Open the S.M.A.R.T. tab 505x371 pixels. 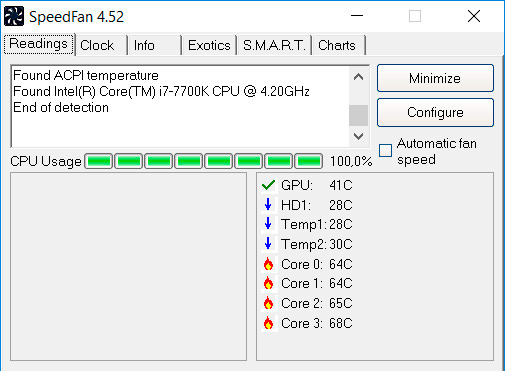(x=274, y=45)
